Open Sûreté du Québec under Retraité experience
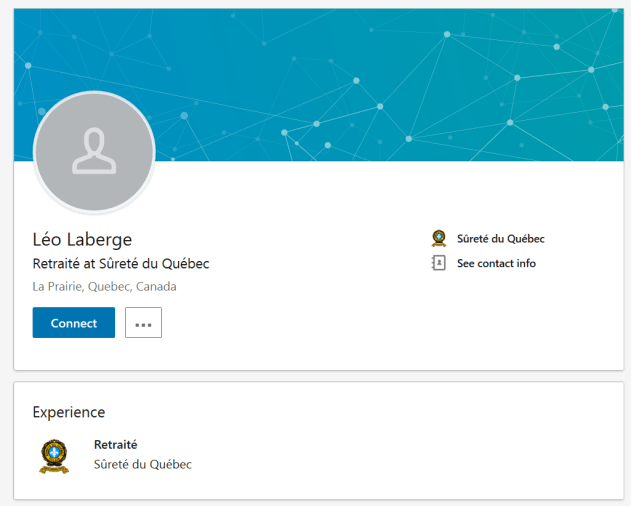This screenshot has height=506, width=631. pos(142,464)
